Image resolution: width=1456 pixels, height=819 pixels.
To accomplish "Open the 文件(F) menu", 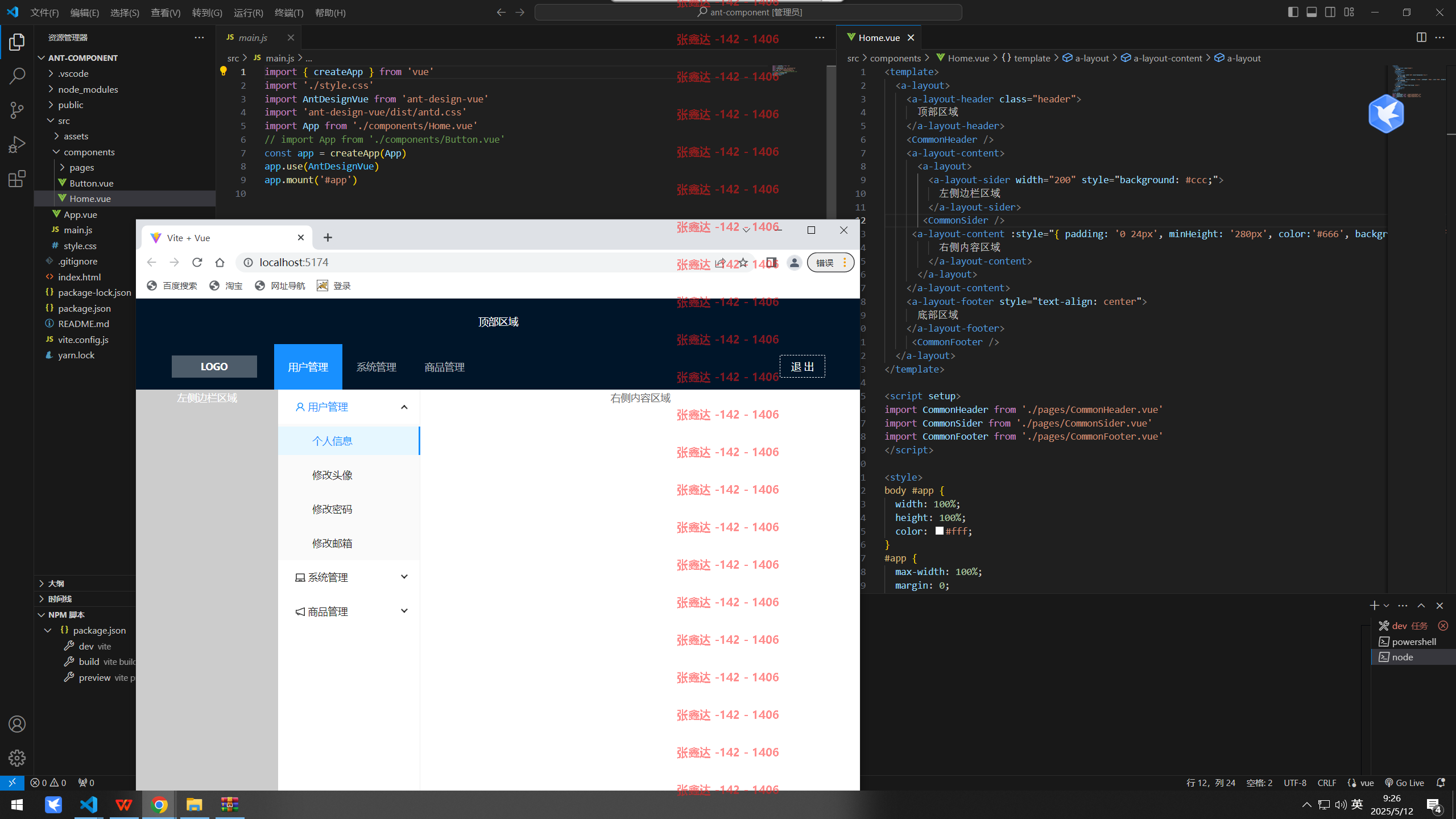I will tap(44, 13).
